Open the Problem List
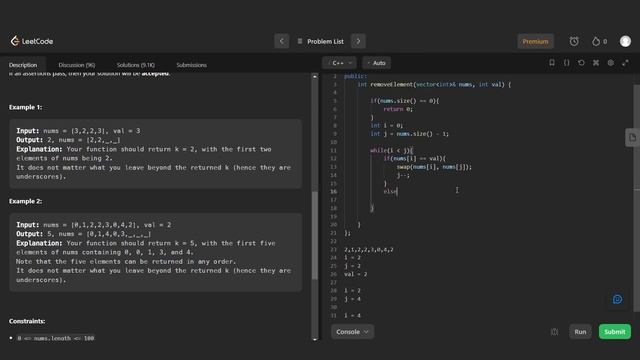Viewport: 640px width, 360px height. [321, 41]
